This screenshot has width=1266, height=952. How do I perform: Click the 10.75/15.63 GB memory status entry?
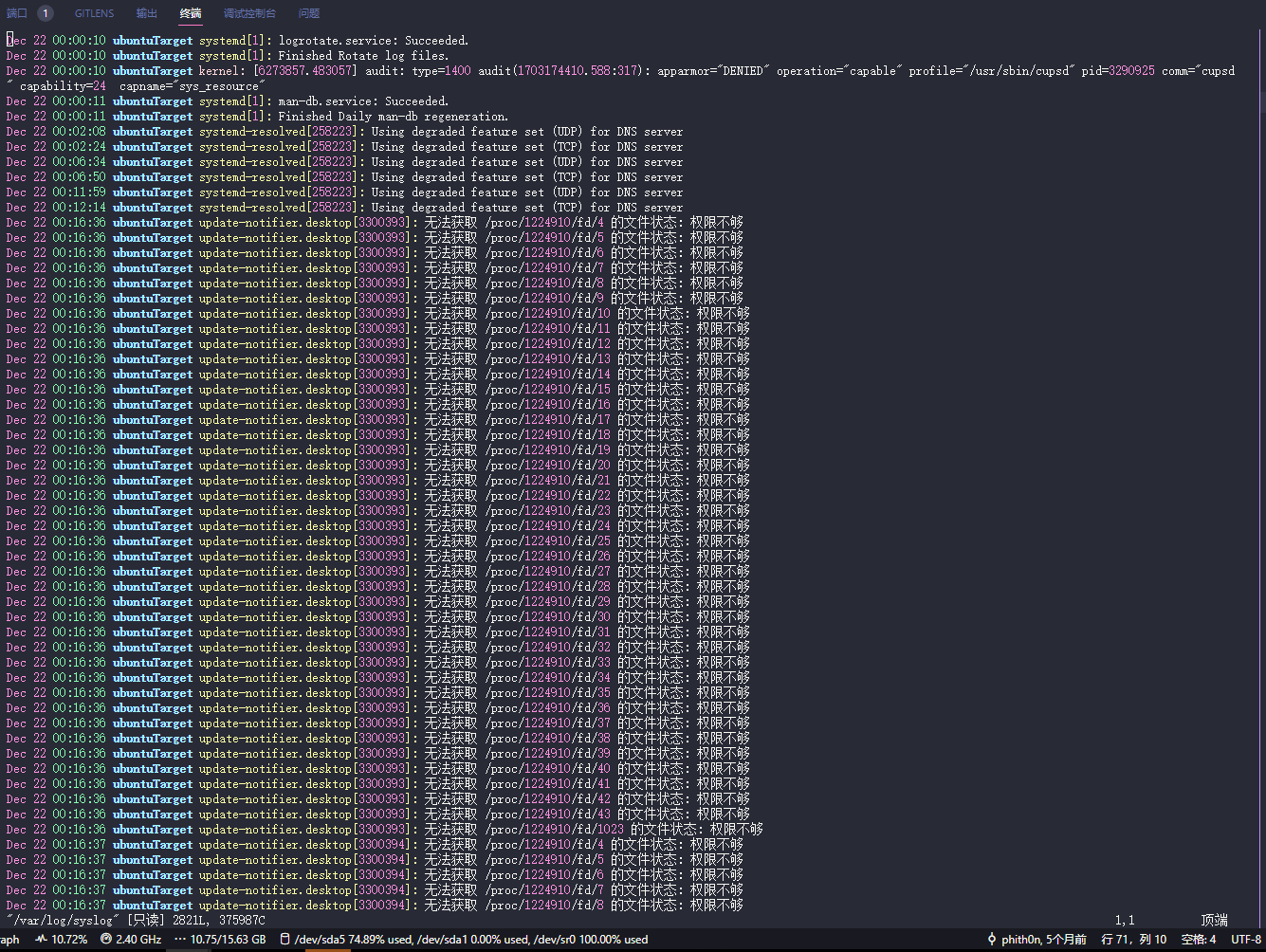coord(229,940)
